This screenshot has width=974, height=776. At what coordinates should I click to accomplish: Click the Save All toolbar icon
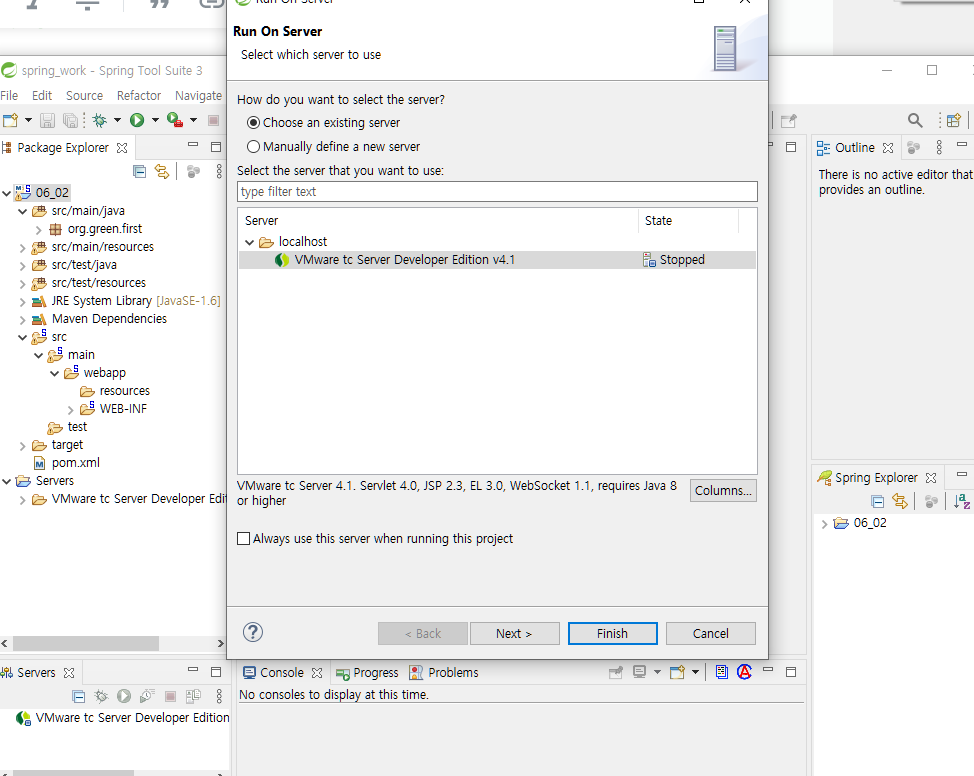point(71,120)
